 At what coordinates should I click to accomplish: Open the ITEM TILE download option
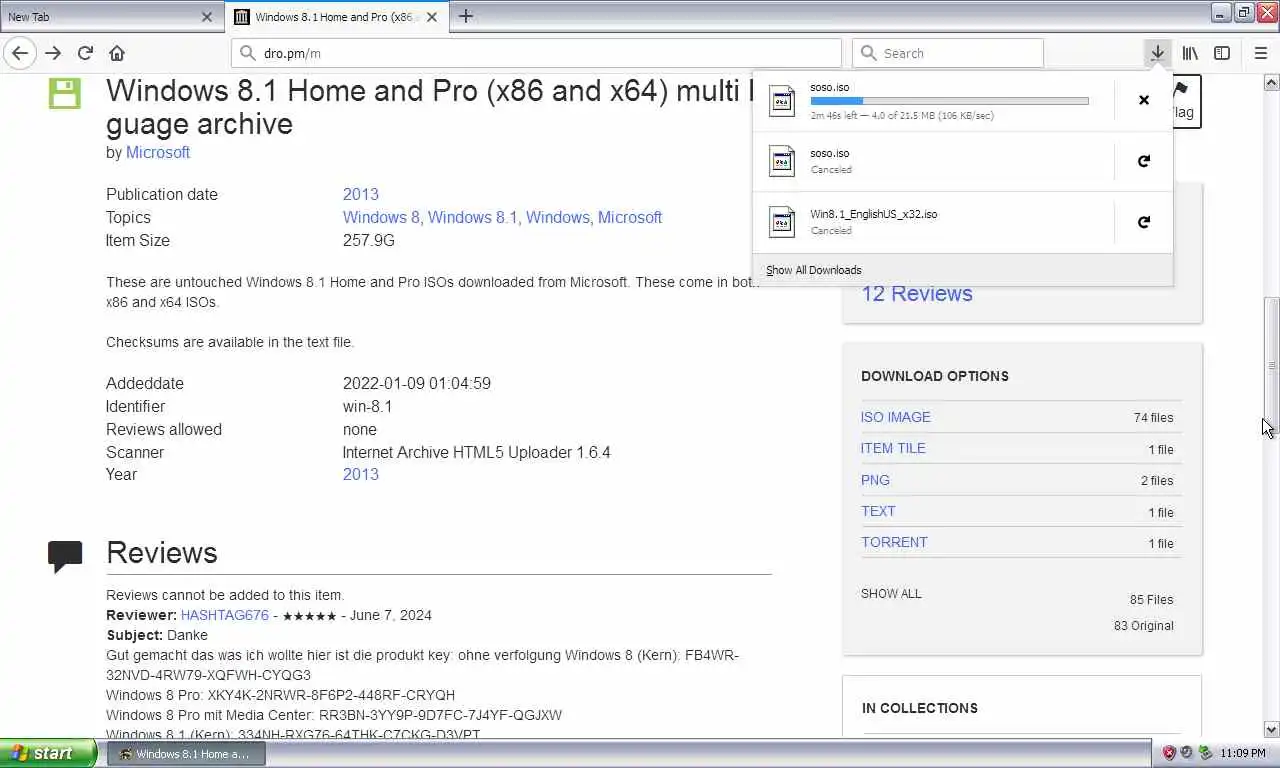coord(893,448)
